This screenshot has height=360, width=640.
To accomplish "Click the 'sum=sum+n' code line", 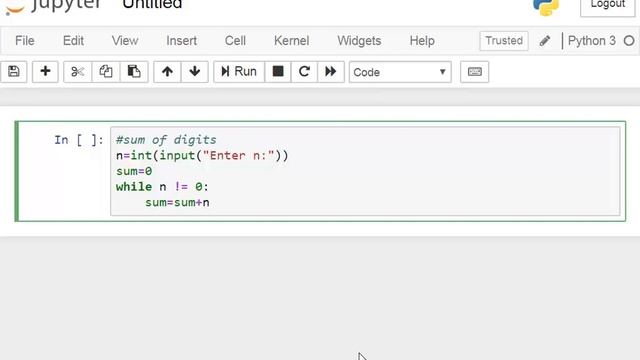I will [177, 202].
